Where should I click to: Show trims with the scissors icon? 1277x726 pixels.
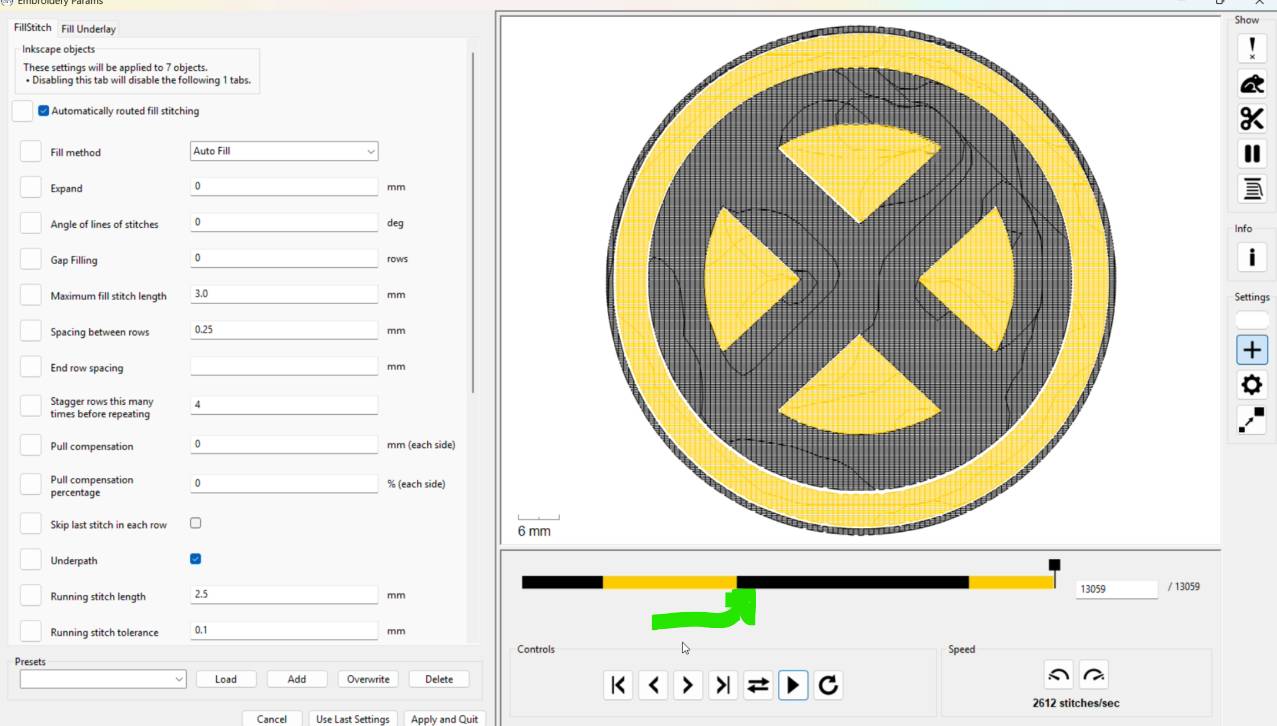point(1251,119)
